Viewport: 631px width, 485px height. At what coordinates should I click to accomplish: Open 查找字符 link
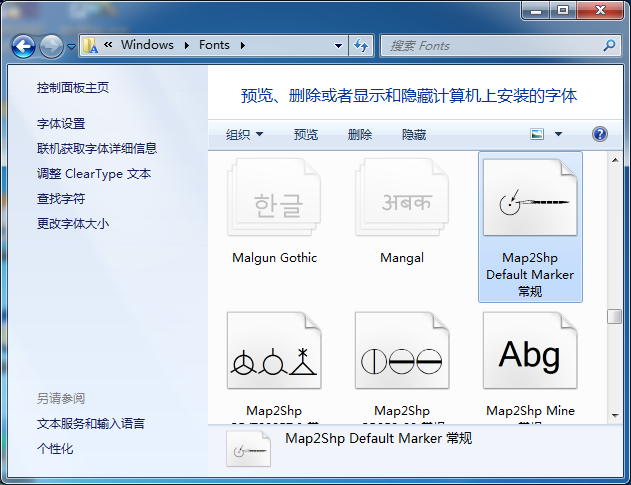61,199
